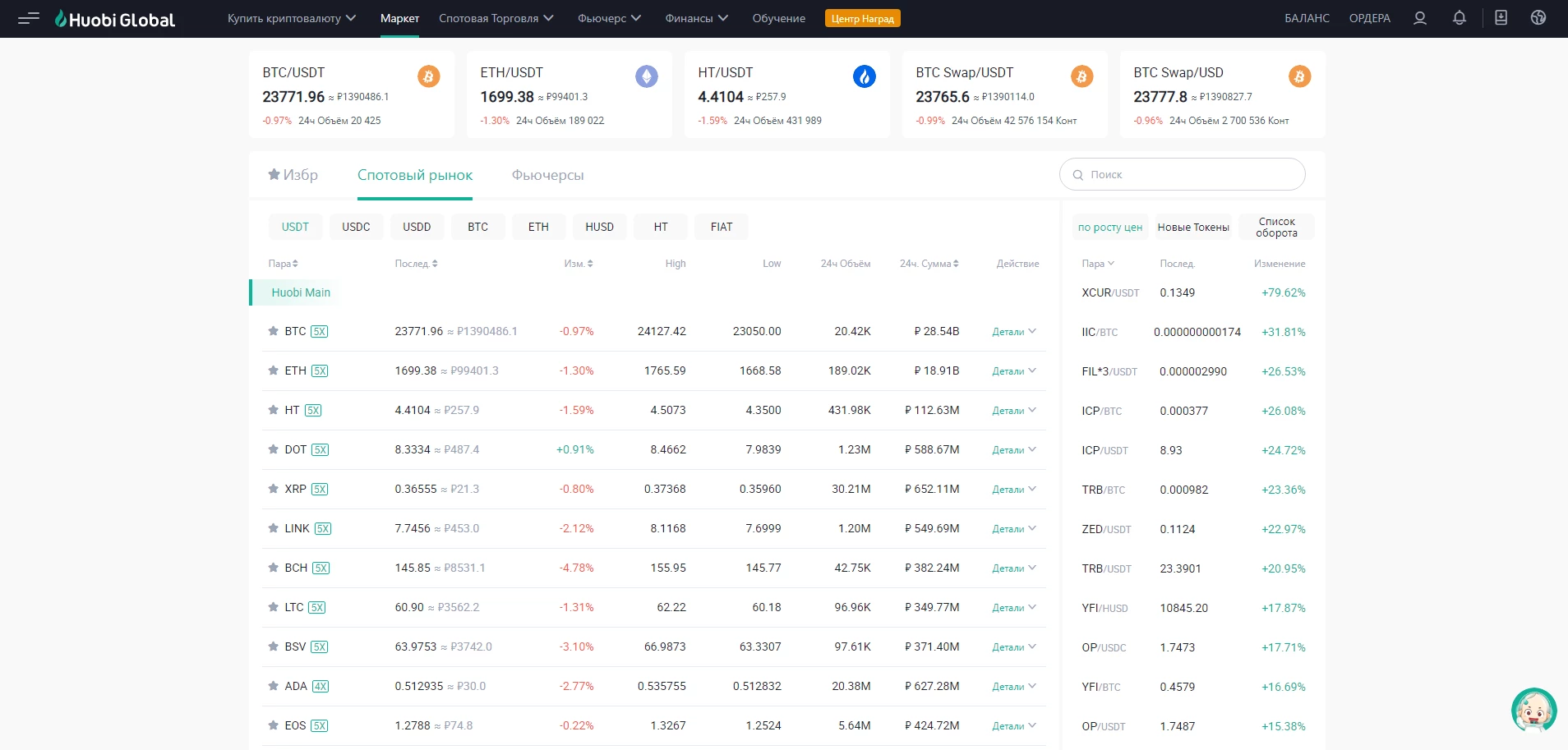This screenshot has width=1568, height=750.
Task: Click the 4X badge on ADA row
Action: tap(321, 687)
